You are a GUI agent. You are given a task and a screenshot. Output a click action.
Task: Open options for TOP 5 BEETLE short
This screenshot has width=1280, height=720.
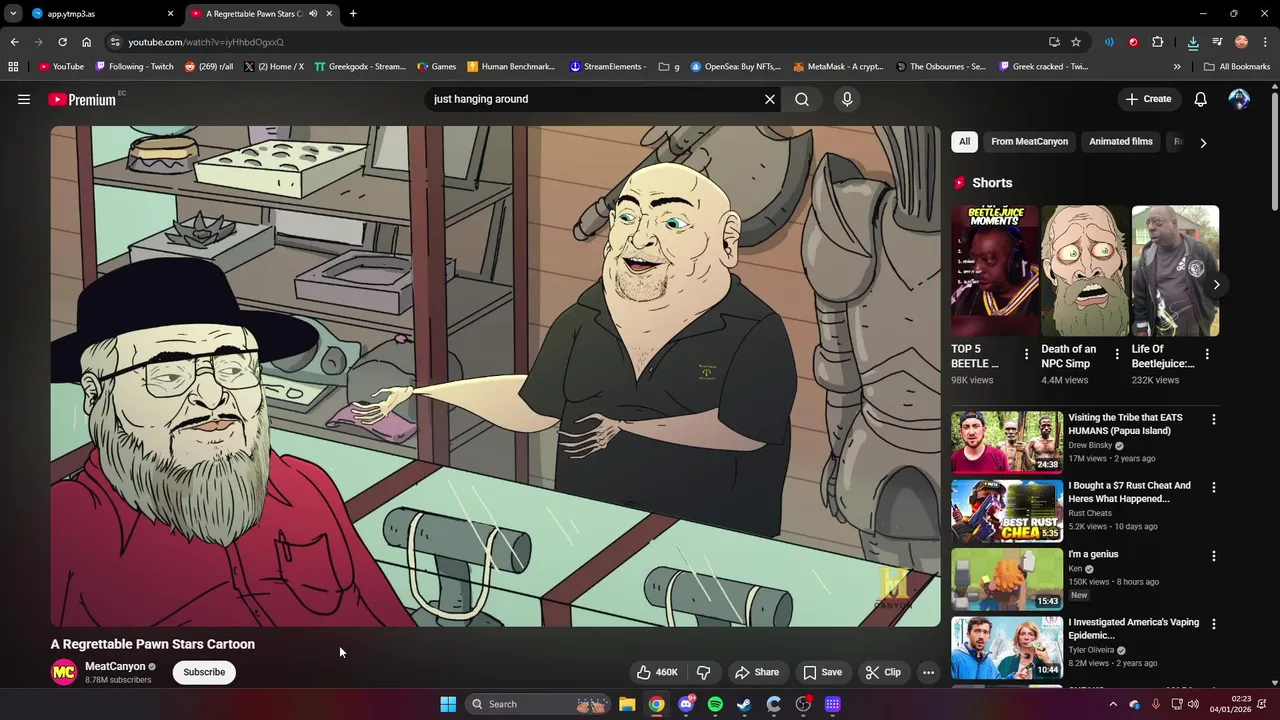(x=1026, y=354)
